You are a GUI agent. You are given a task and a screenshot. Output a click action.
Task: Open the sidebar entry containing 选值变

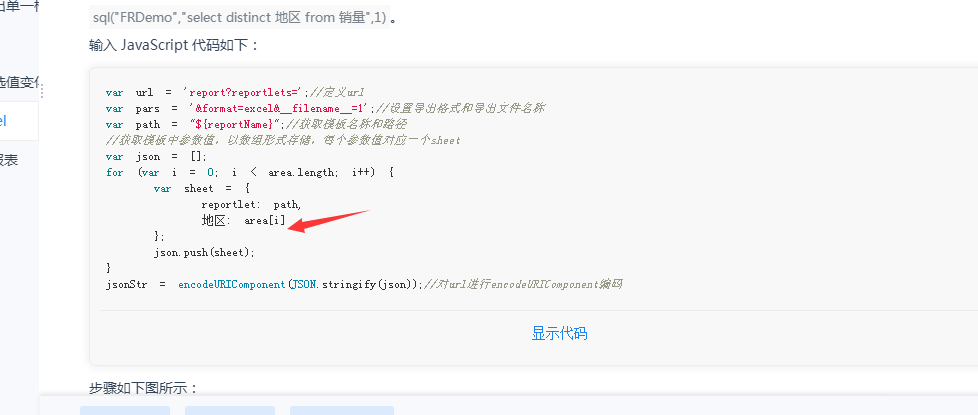(19, 82)
